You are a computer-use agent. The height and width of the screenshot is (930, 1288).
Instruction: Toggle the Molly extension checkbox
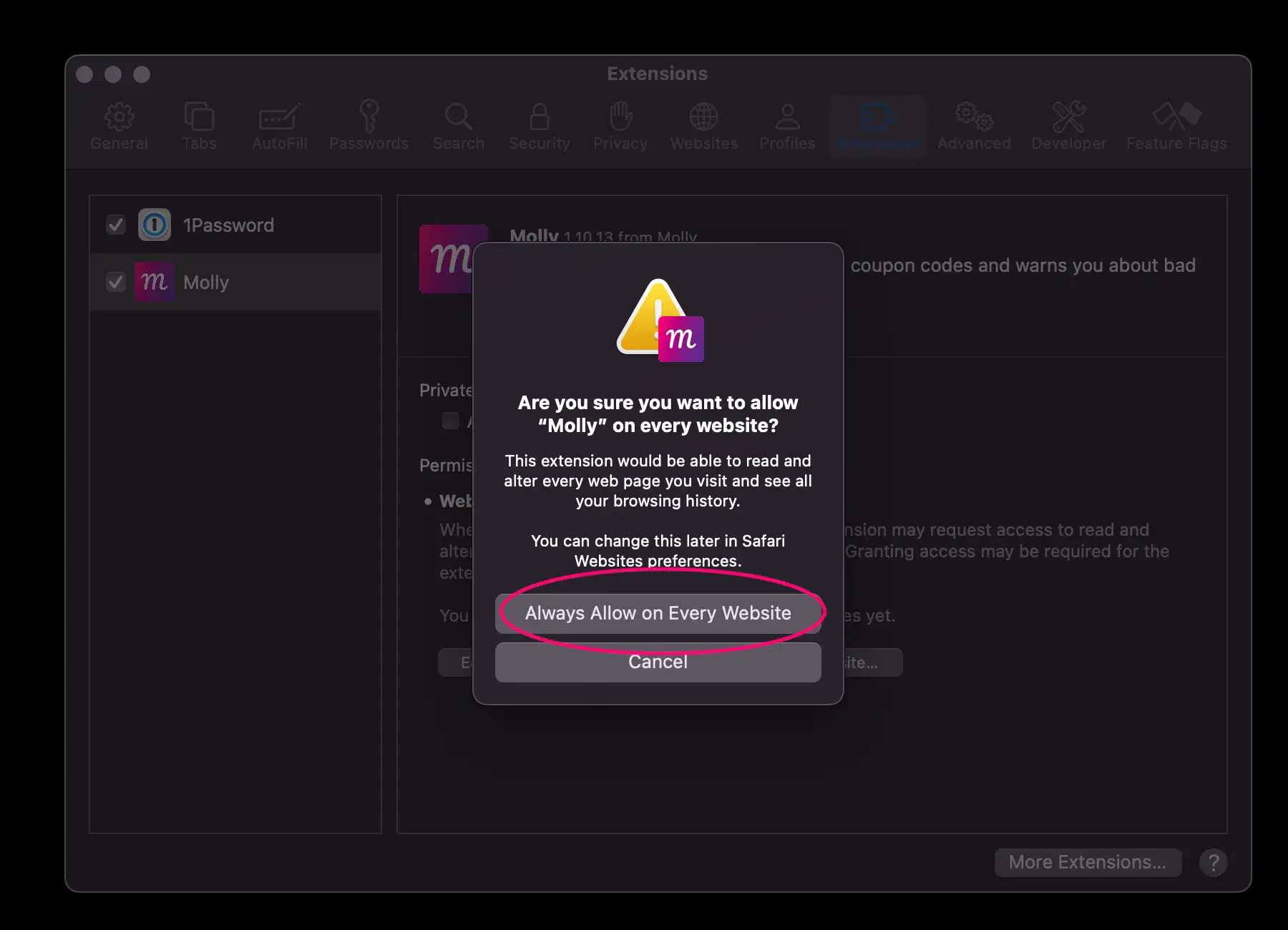click(115, 282)
